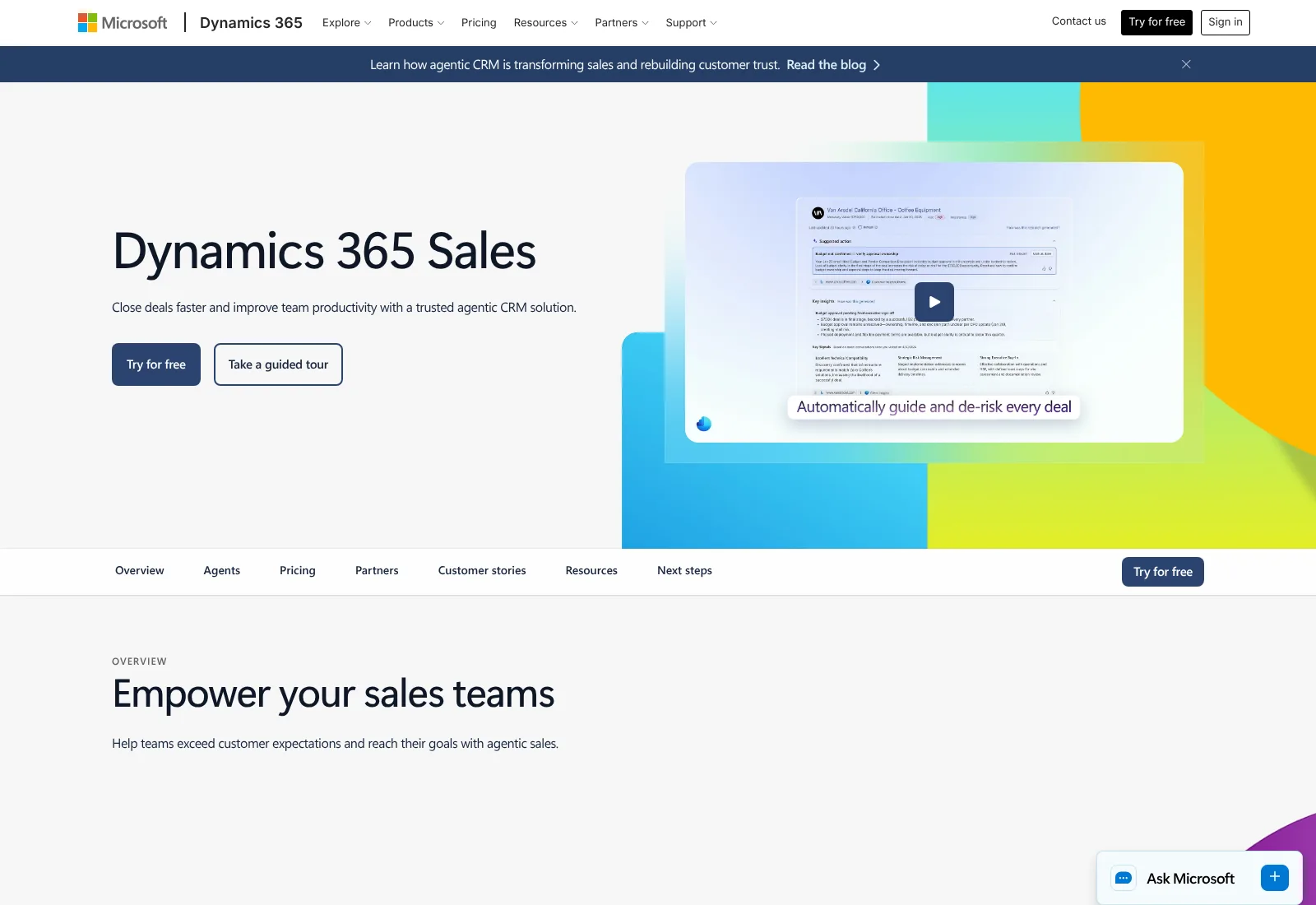Dismiss the blog announcement banner

[x=1186, y=64]
